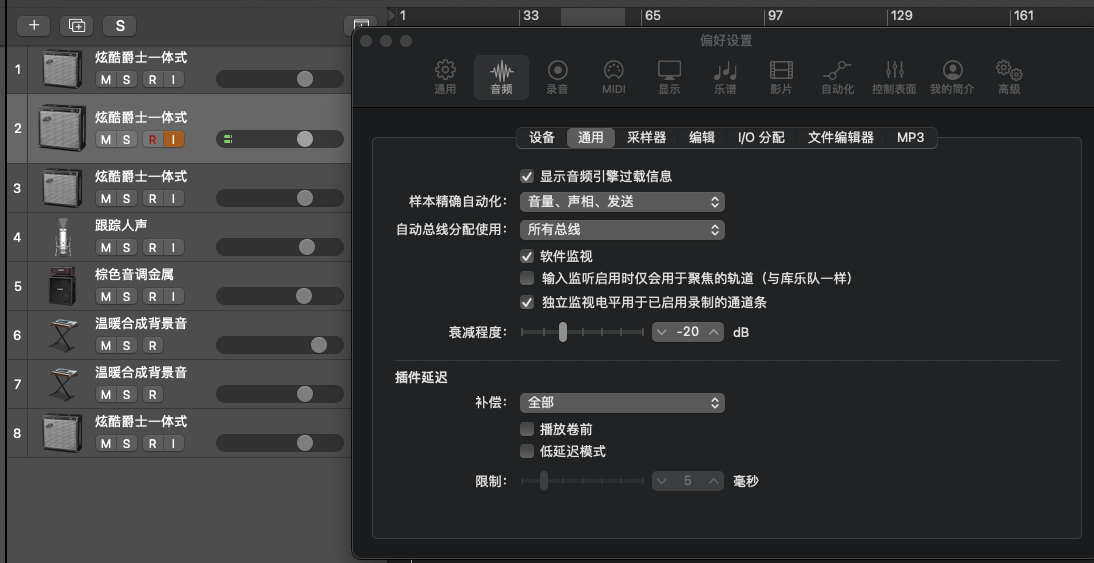Uncheck 显示音频引擎过载信息 checkbox
The image size is (1094, 563).
527,177
